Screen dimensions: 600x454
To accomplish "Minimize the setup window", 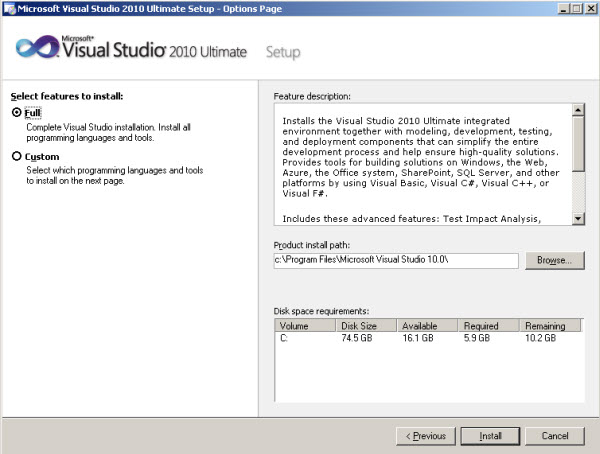I will 563,8.
